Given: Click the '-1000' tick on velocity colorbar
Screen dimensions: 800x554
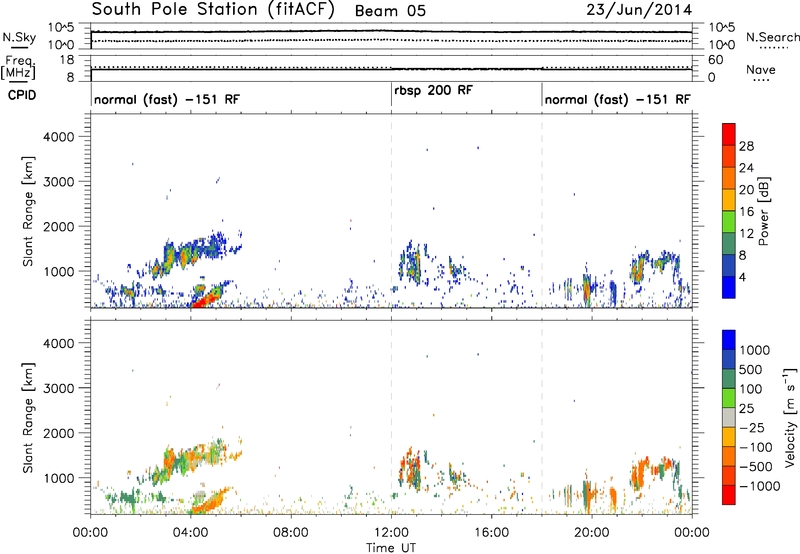Looking at the screenshot, I should [x=759, y=486].
